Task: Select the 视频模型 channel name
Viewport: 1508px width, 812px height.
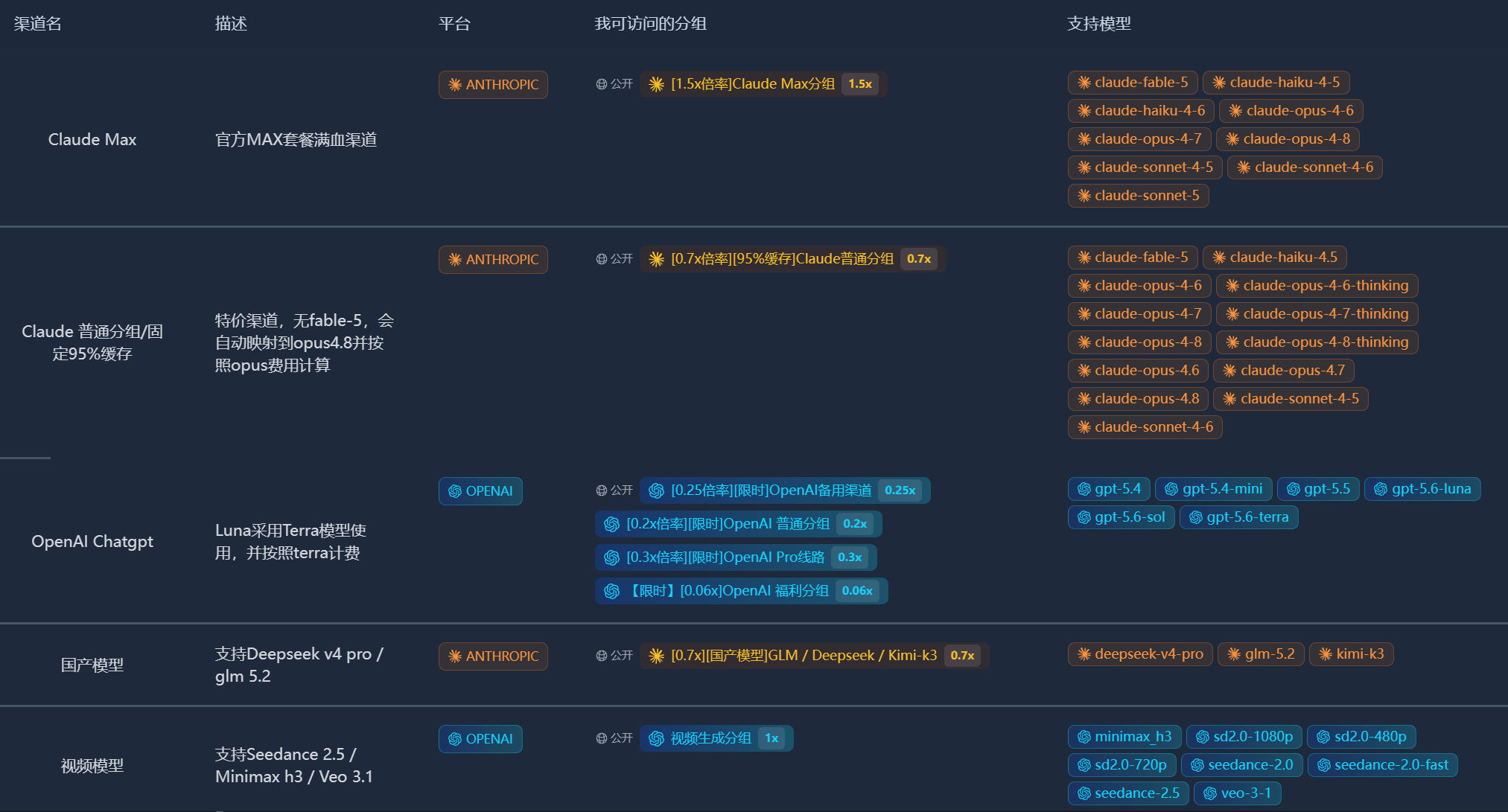Action: 92,766
